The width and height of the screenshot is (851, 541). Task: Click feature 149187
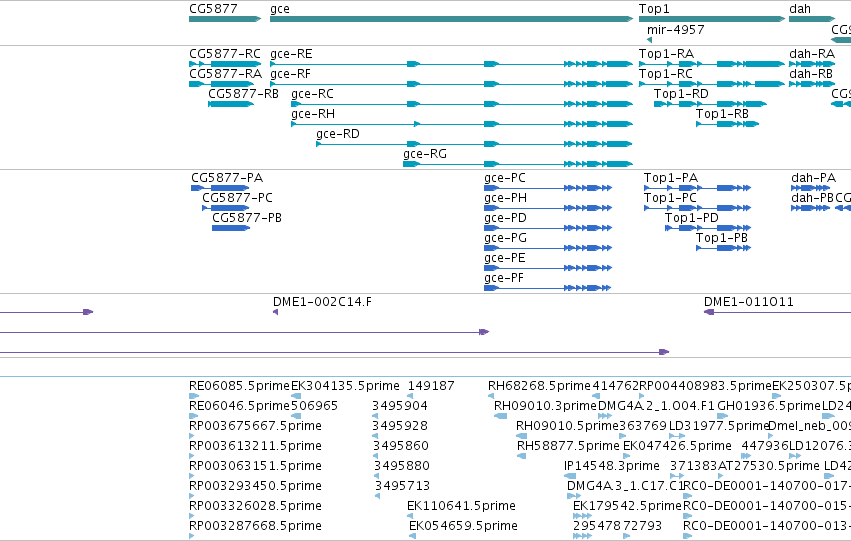coord(431,386)
